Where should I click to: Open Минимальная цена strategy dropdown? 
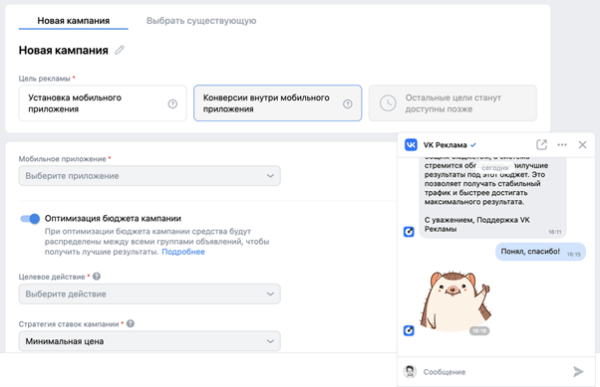[x=150, y=341]
